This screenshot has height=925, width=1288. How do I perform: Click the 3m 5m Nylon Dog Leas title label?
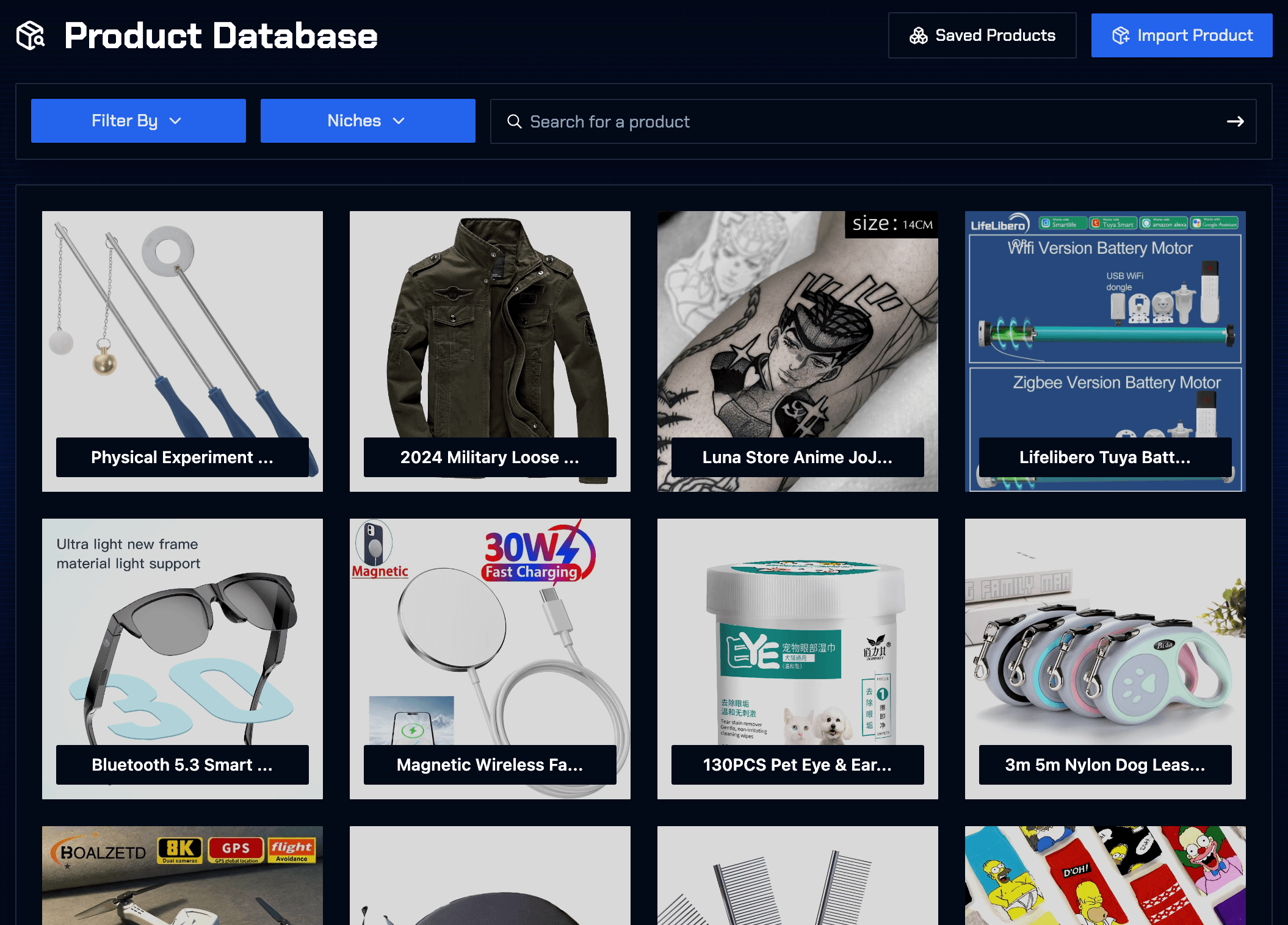pyautogui.click(x=1105, y=765)
